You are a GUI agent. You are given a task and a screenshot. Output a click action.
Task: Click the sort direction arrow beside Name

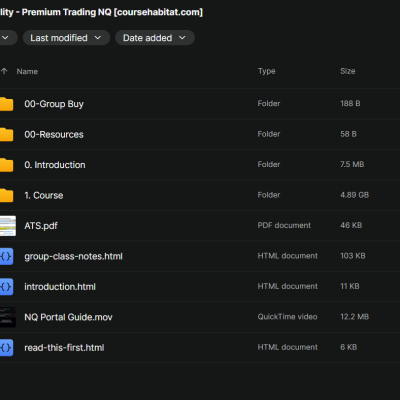[4, 71]
